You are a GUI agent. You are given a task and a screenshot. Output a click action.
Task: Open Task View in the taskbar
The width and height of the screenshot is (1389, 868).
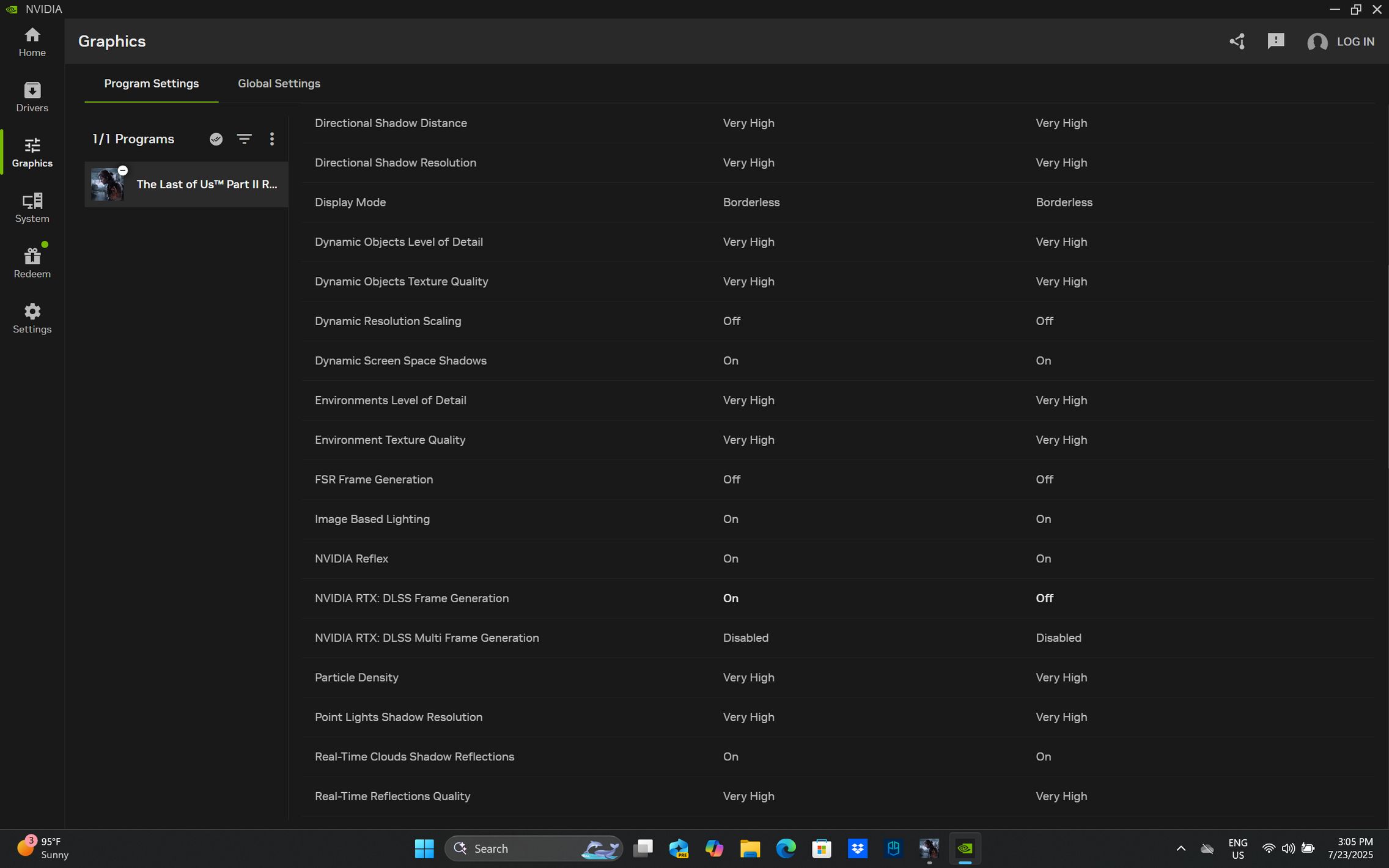coord(643,848)
